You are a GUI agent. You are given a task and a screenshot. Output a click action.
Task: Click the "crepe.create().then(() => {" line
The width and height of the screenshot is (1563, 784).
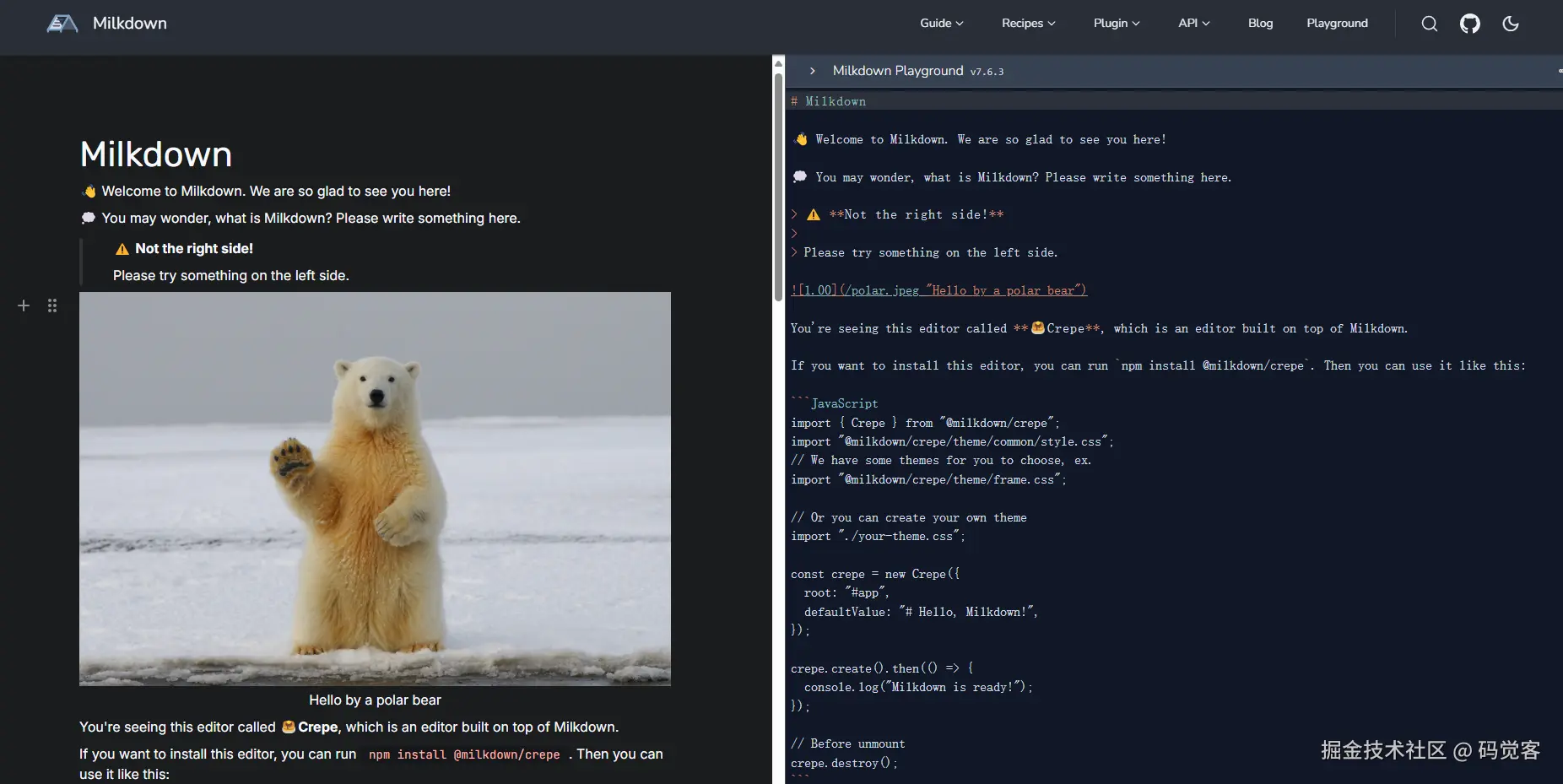point(882,668)
